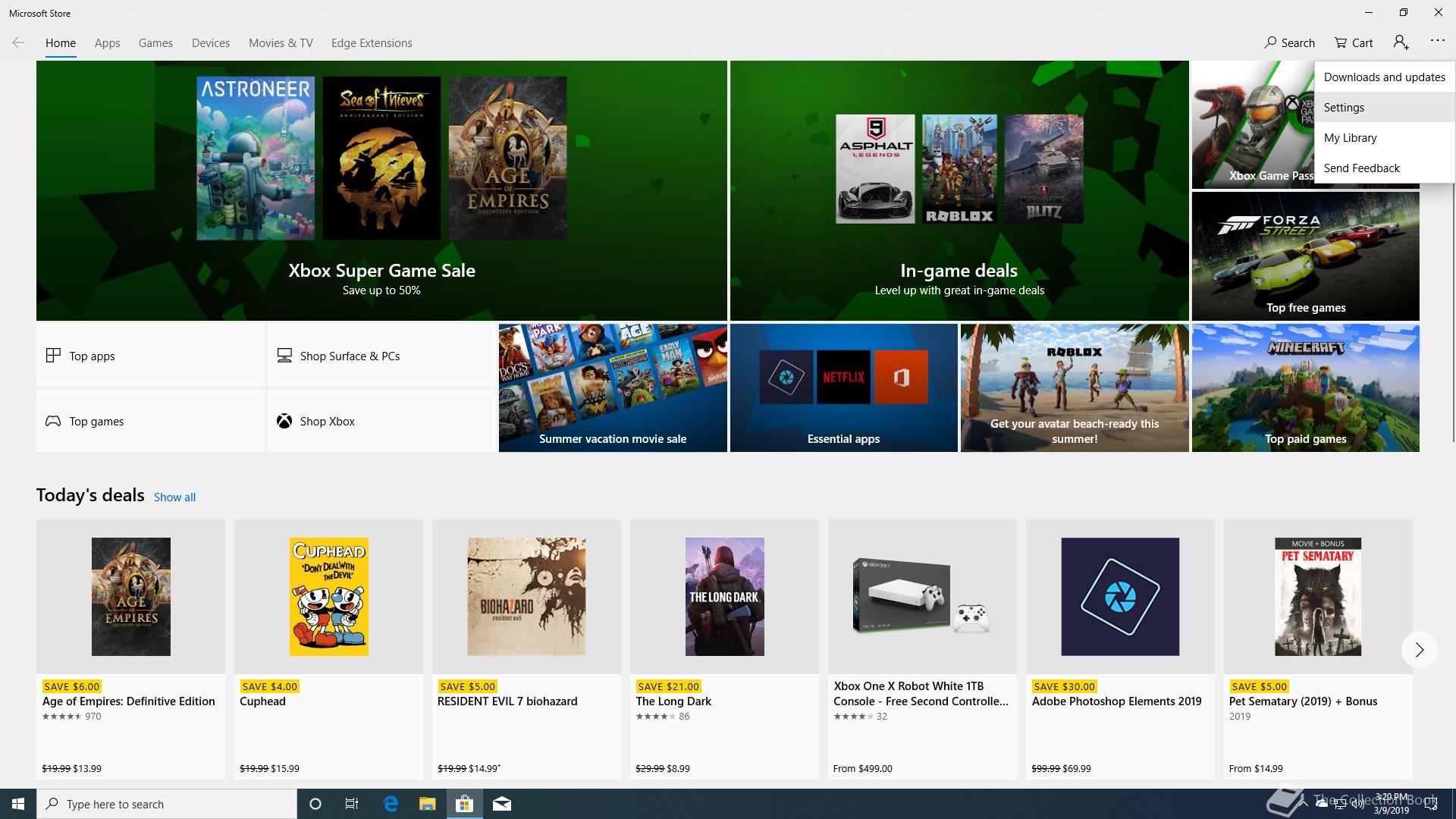Open the Edge Extensions tab

click(x=372, y=43)
